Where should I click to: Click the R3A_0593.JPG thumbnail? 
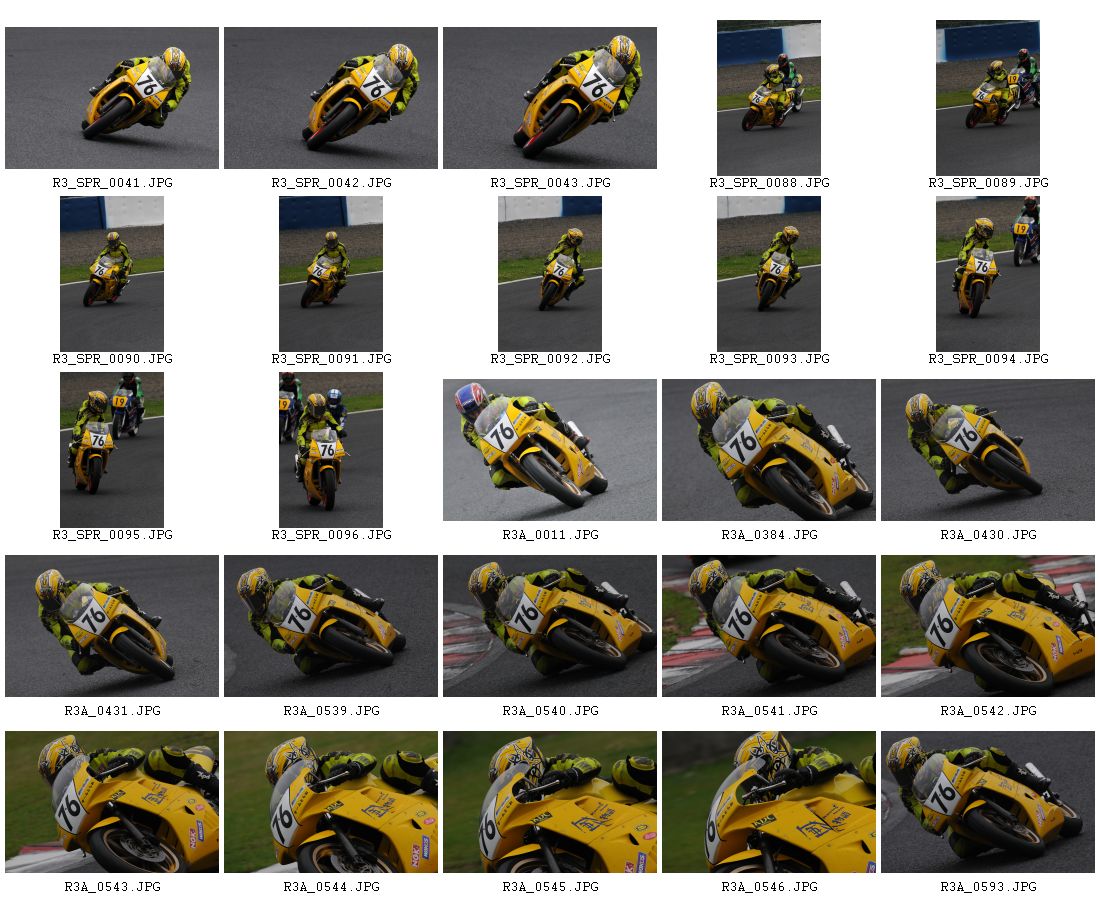click(x=988, y=802)
